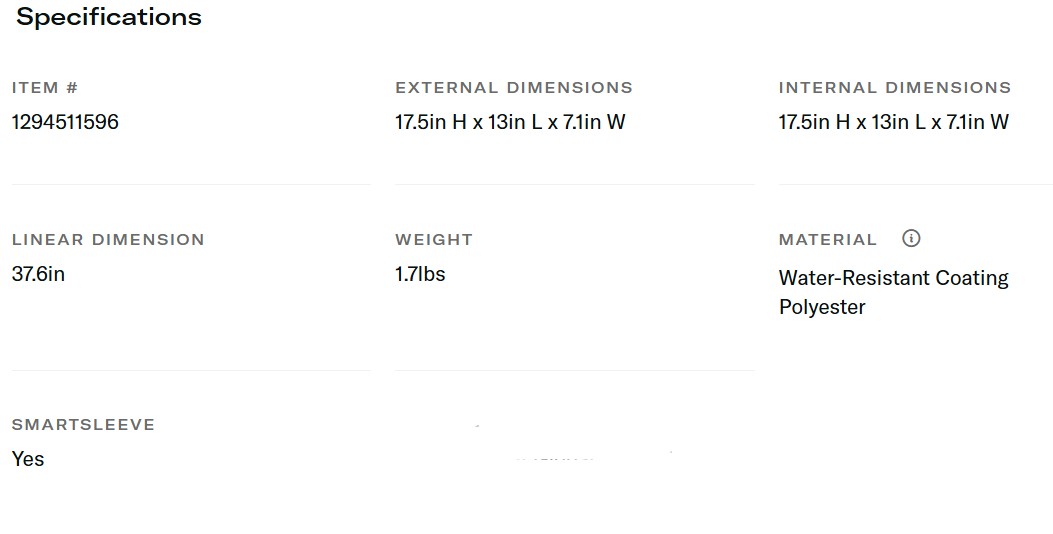This screenshot has width=1053, height=534.
Task: Click the divider line below the item number
Action: 190,184
